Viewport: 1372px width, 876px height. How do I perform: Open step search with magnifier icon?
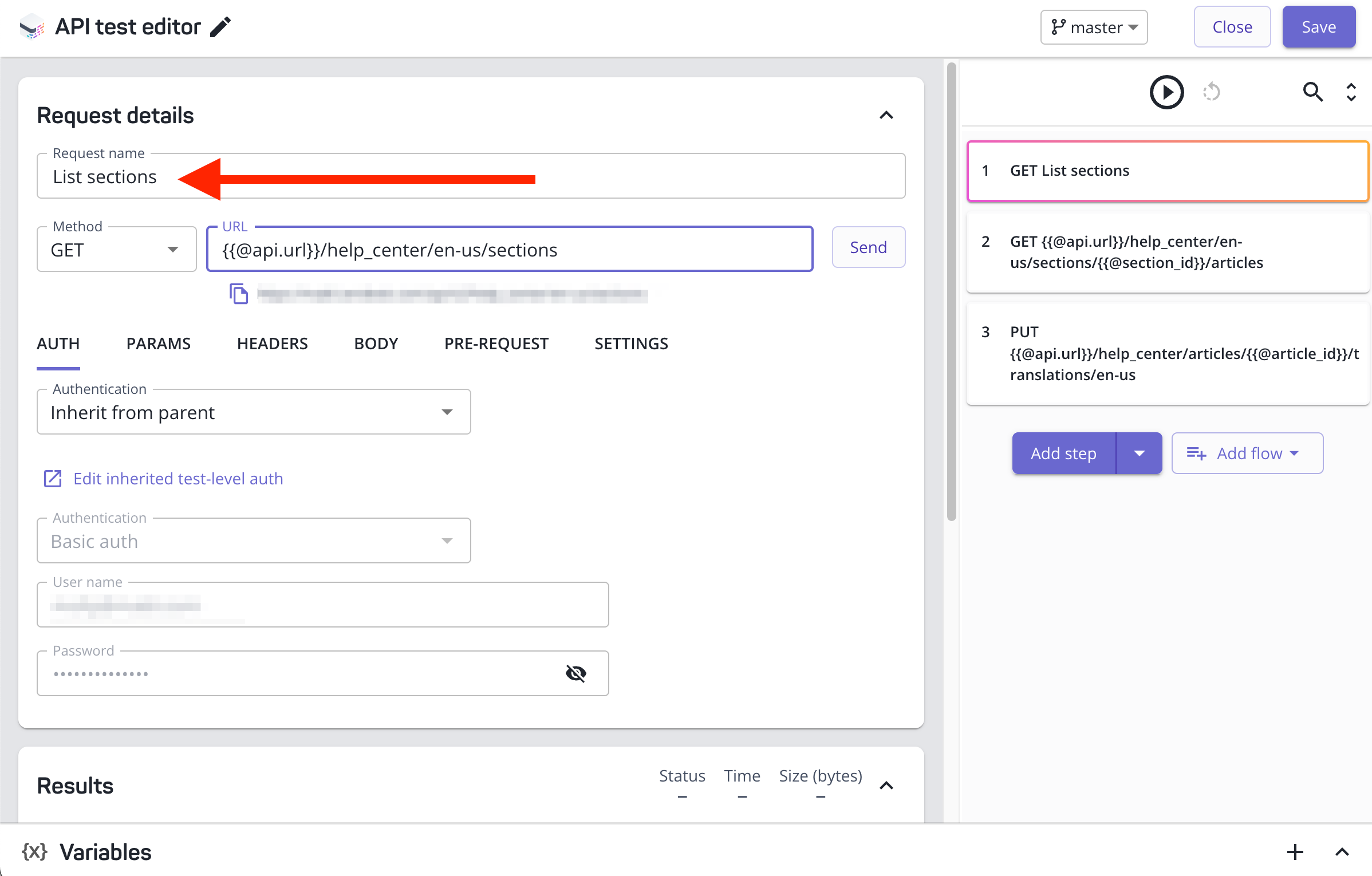pyautogui.click(x=1312, y=92)
